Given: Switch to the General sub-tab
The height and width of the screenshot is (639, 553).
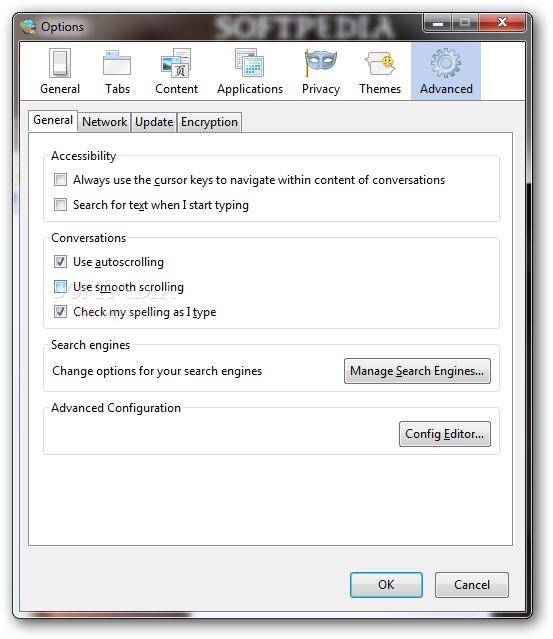Looking at the screenshot, I should point(53,121).
